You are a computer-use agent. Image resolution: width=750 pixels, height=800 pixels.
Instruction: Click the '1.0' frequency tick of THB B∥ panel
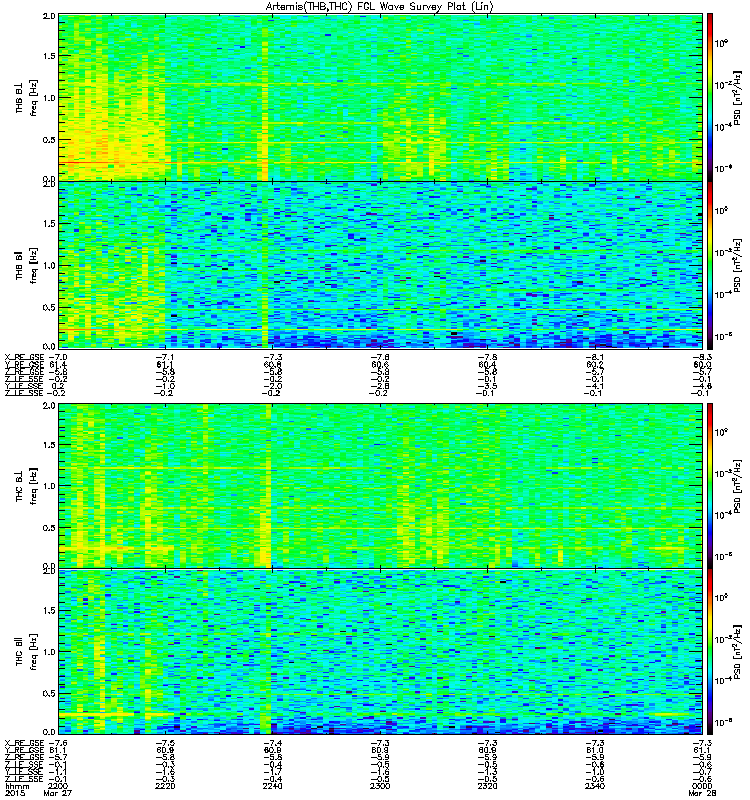pyautogui.click(x=49, y=265)
